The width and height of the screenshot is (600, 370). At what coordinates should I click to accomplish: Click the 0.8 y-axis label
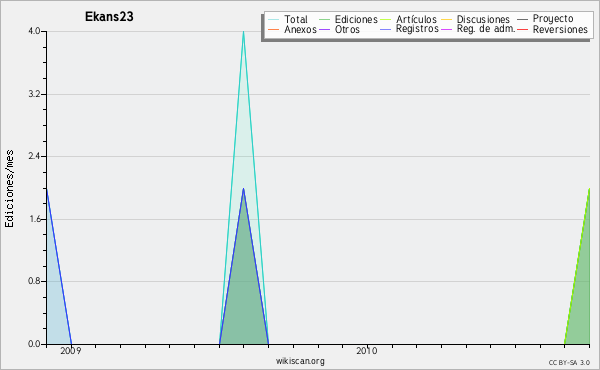(x=34, y=281)
